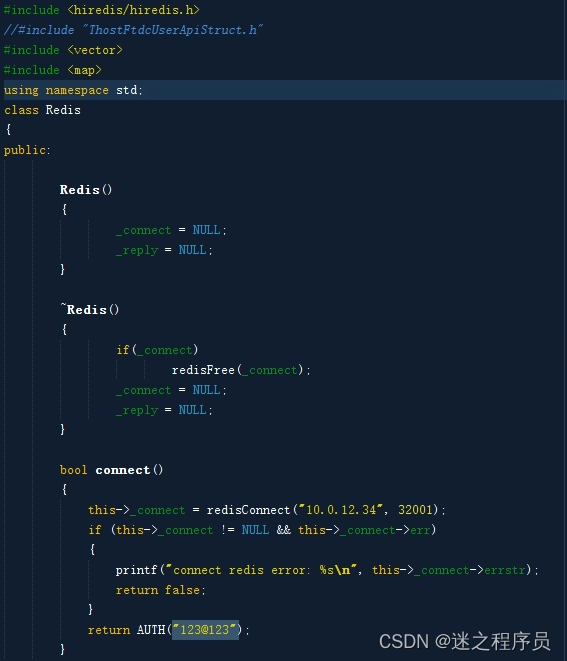Click the printf 'connect redis error' line

(327, 570)
